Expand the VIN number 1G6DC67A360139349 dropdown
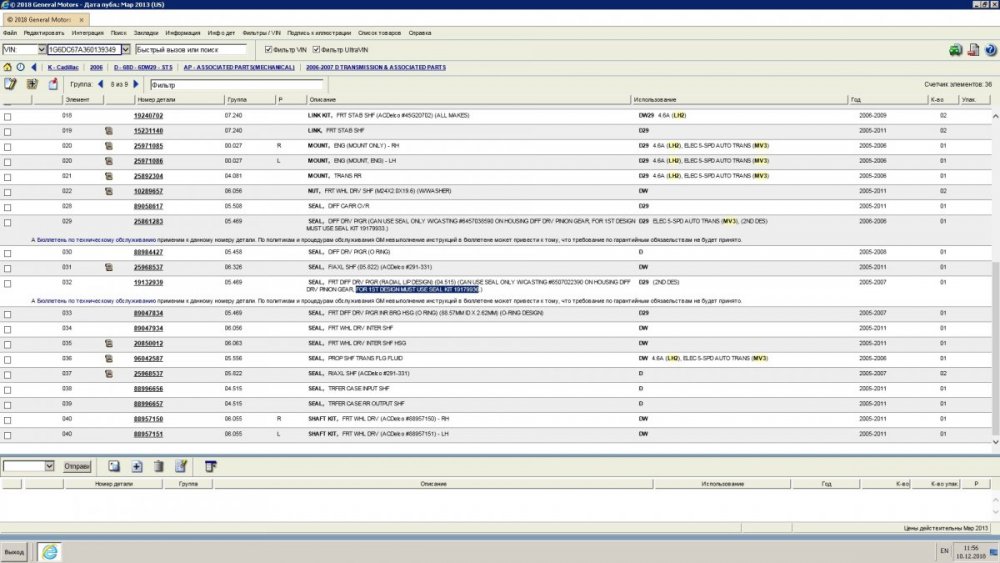The width and height of the screenshot is (1000, 563). point(126,49)
